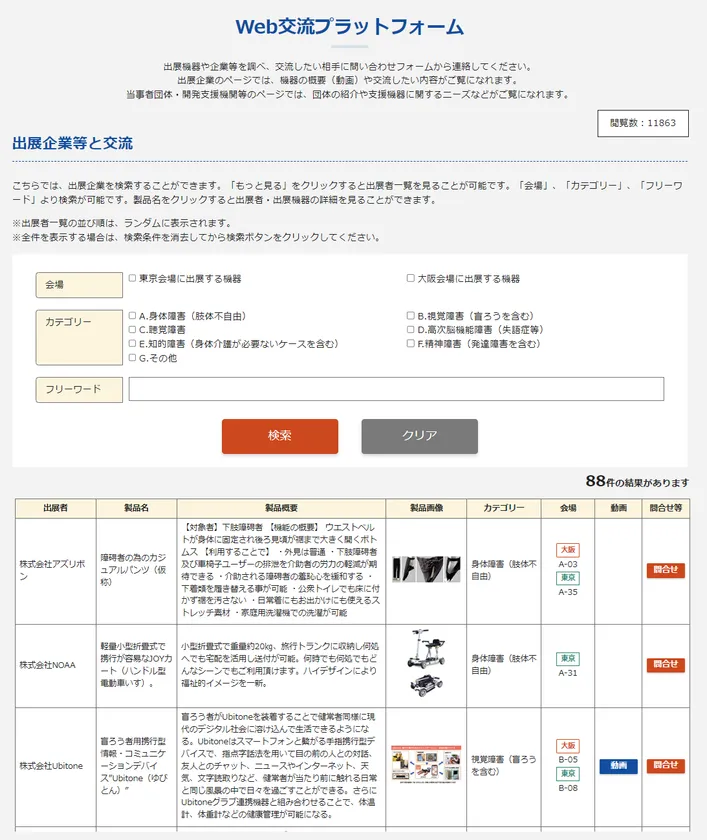The image size is (707, 840).
Task: Click 問合せ button for 株式会社NOAA
Action: click(x=666, y=664)
